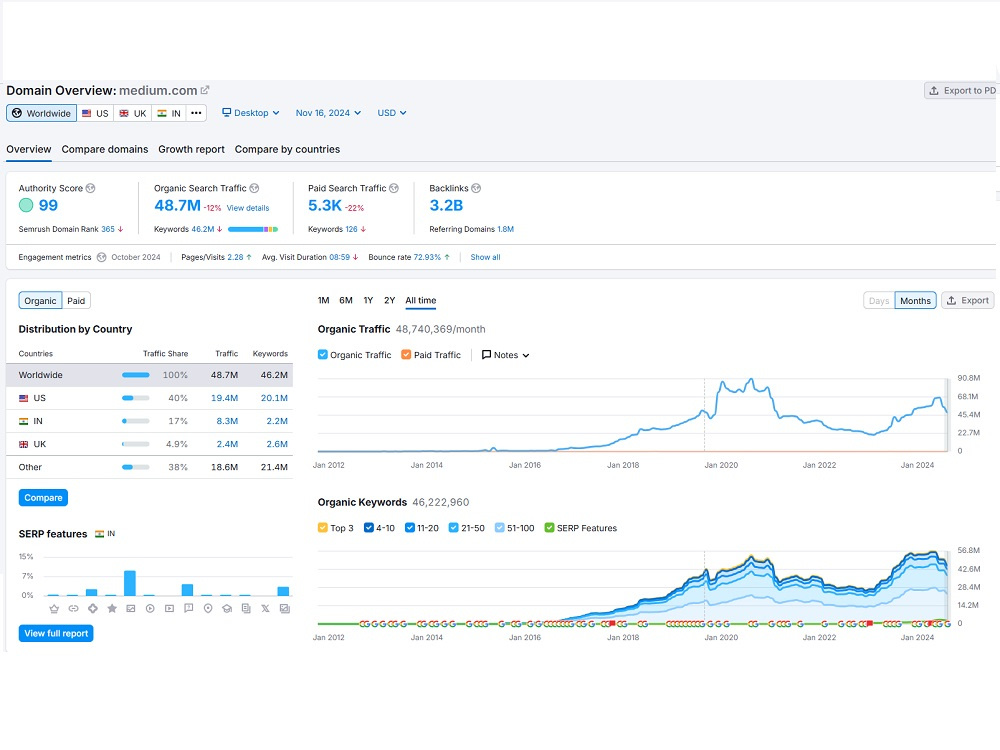Open the Nov 16, 2024 date dropdown
Screen dimensions: 1000x750
click(x=328, y=113)
